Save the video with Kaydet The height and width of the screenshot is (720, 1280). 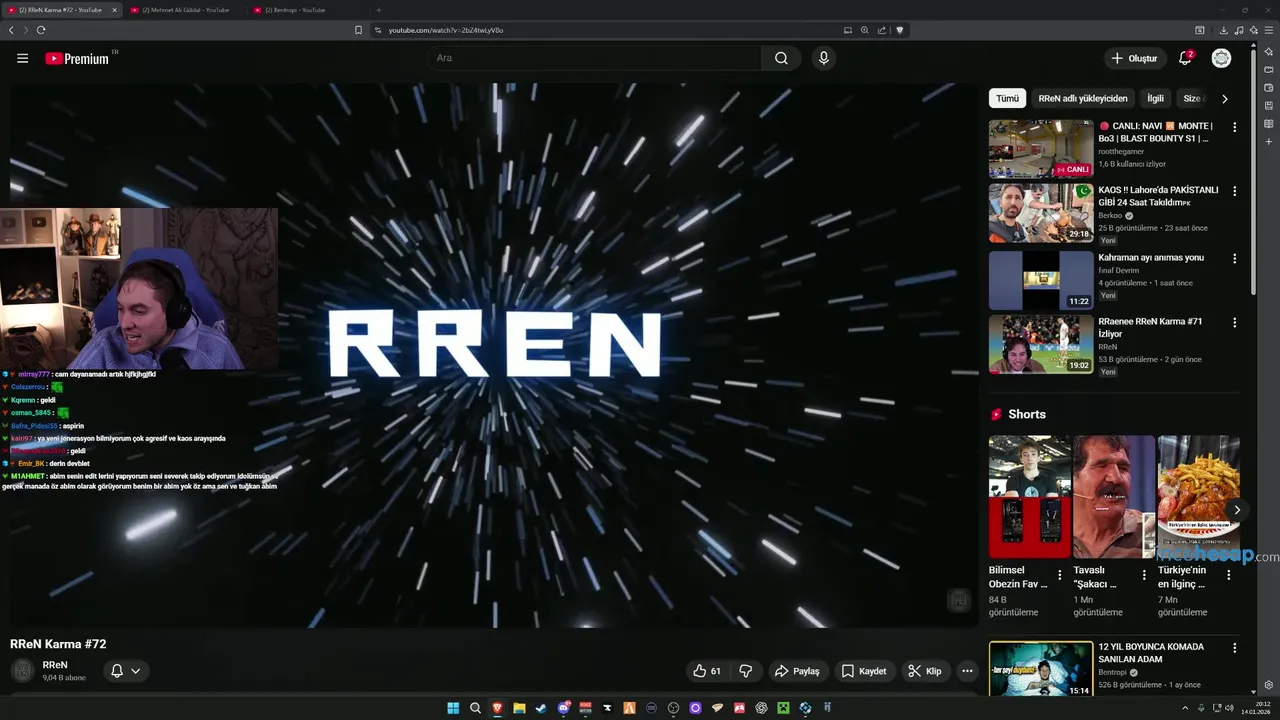pyautogui.click(x=863, y=671)
